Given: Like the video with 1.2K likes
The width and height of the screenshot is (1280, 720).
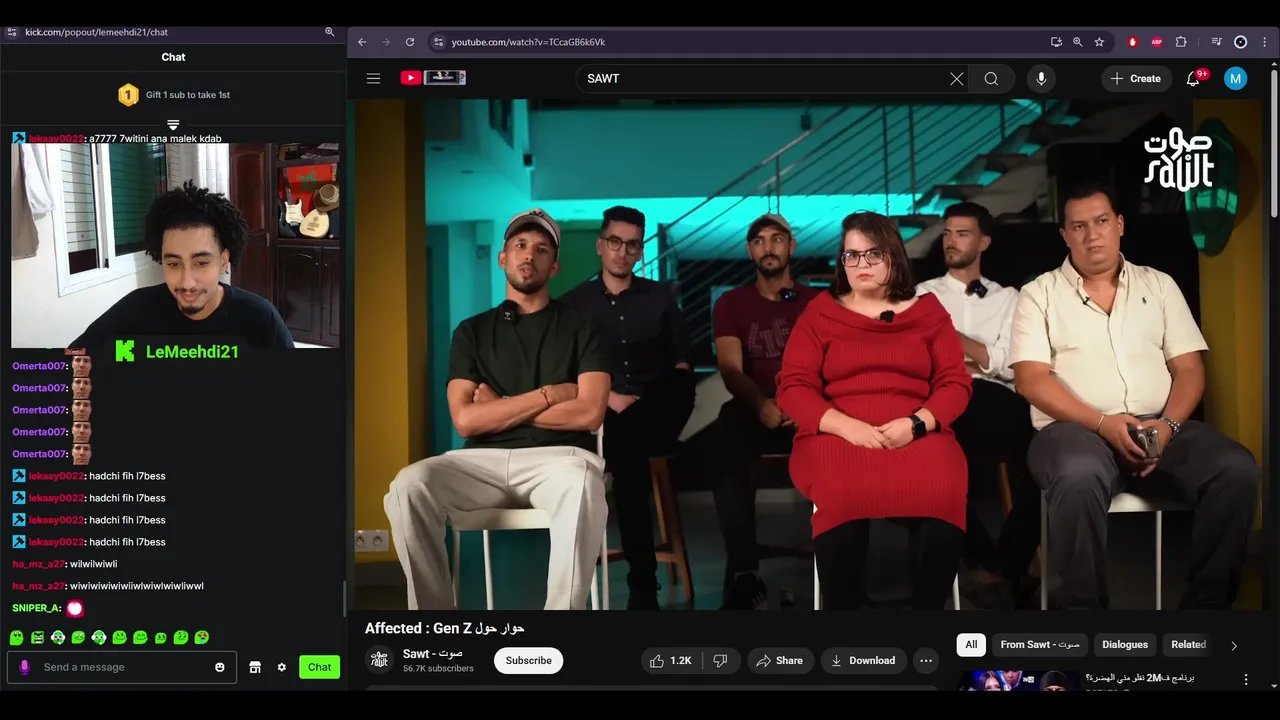Looking at the screenshot, I should click(670, 661).
